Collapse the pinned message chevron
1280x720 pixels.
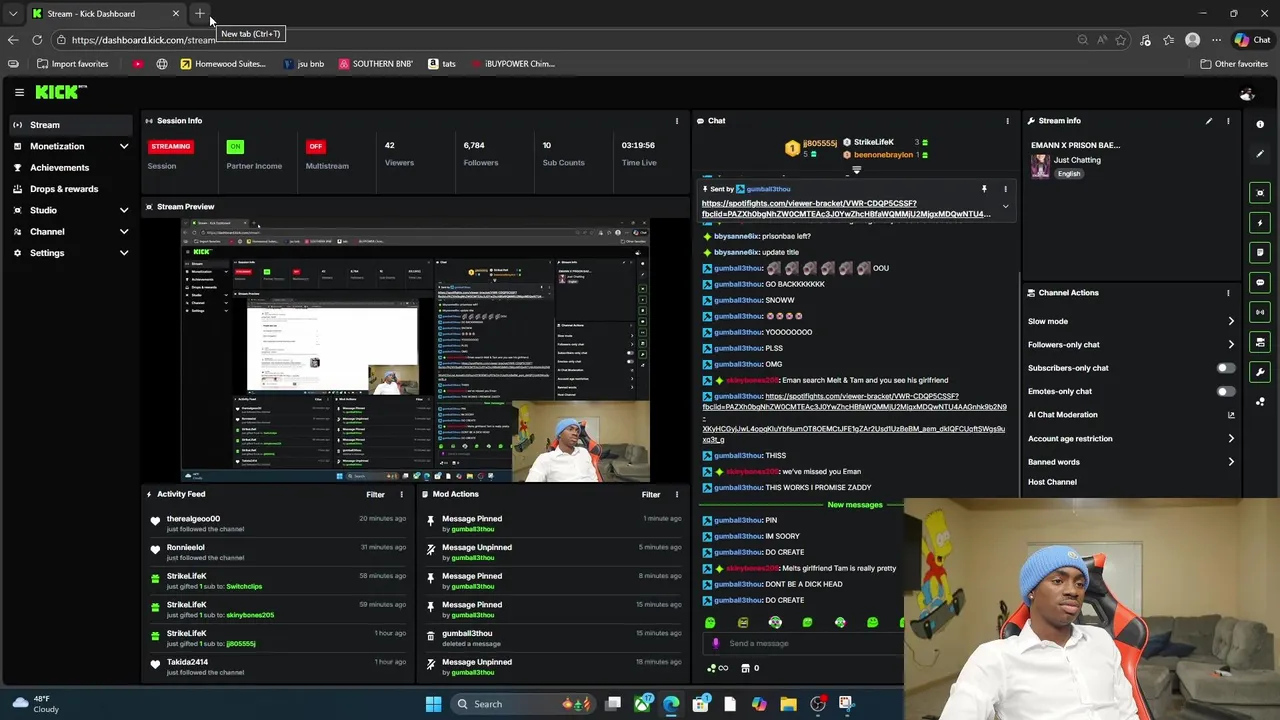tap(1005, 207)
